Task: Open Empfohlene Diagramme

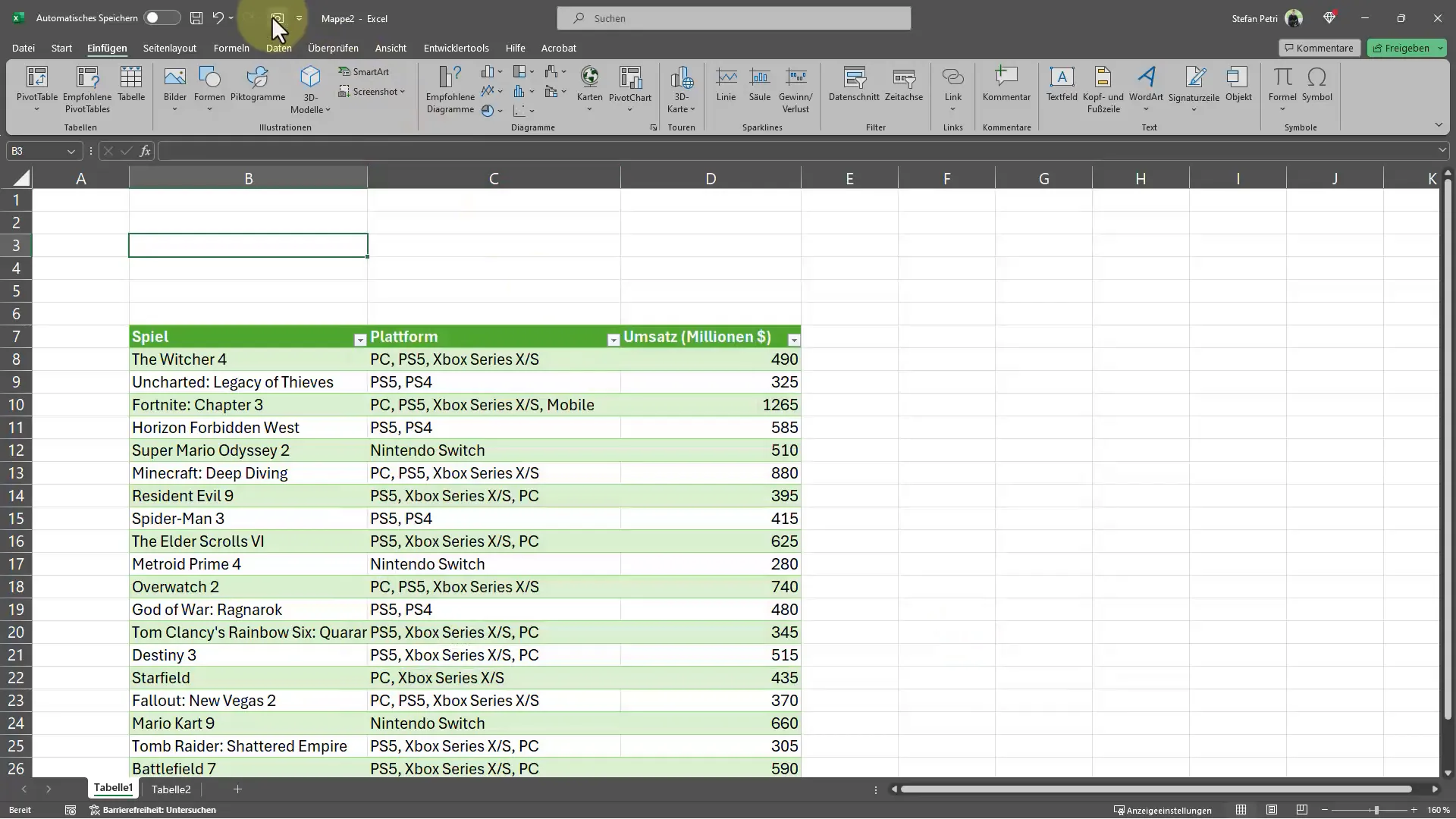Action: [450, 89]
